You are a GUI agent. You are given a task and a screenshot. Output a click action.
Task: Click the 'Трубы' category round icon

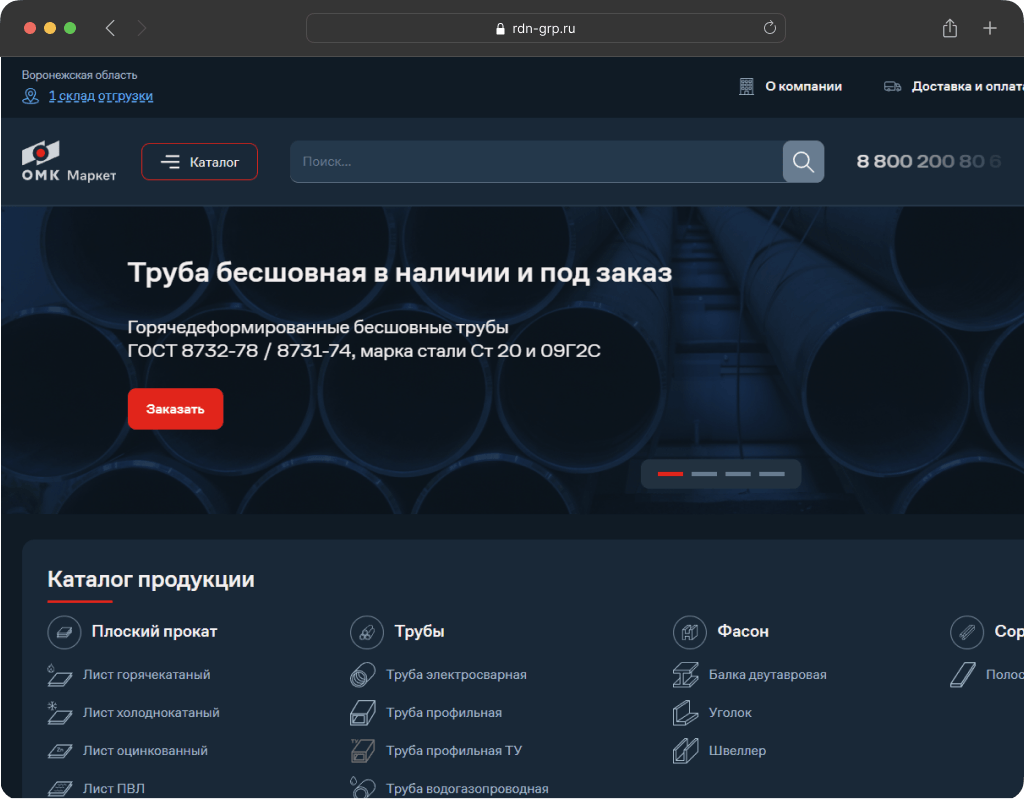[x=366, y=632]
